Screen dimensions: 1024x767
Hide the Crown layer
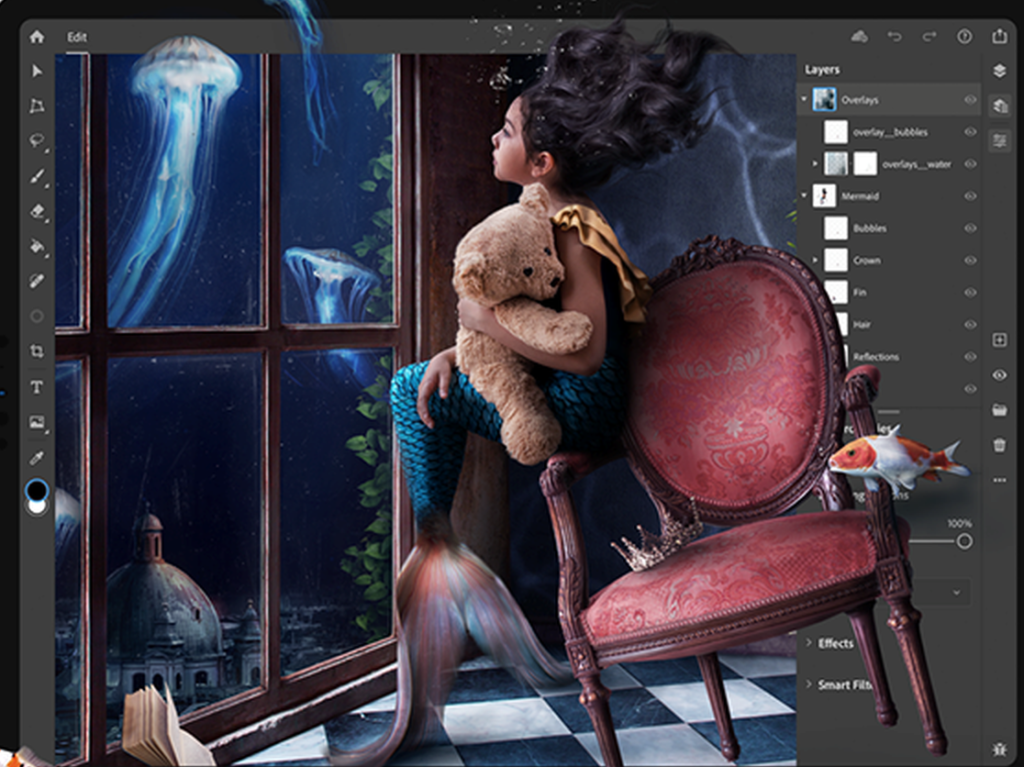pyautogui.click(x=970, y=260)
